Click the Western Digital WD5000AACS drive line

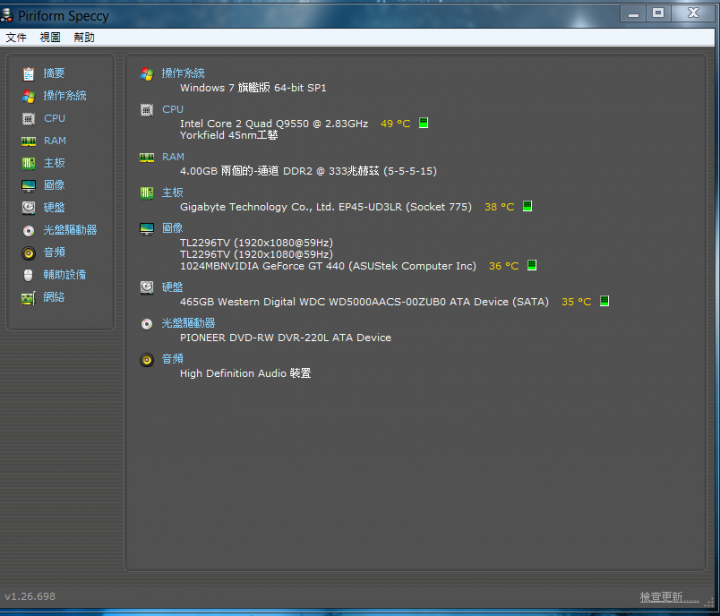point(364,302)
